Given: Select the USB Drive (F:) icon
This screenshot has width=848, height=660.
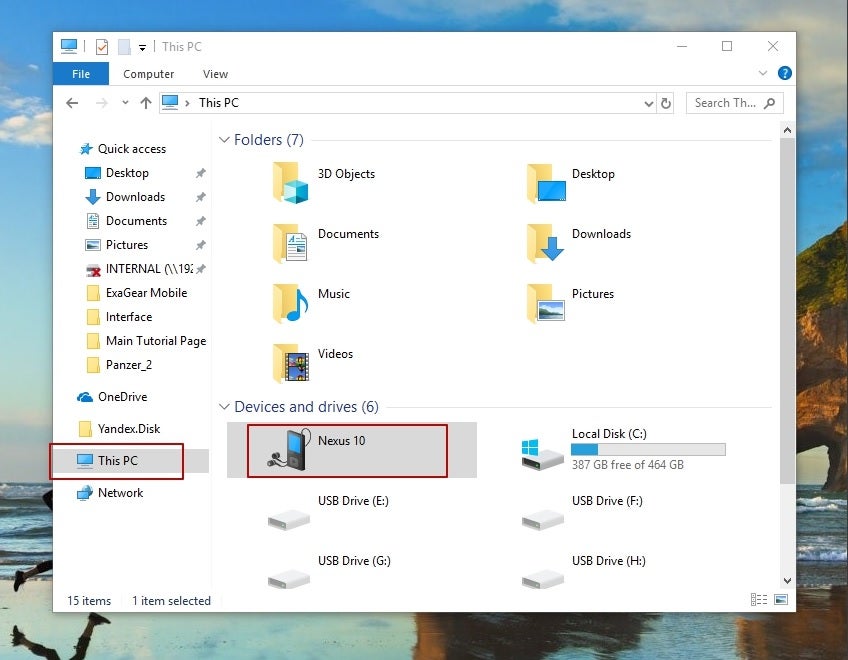Looking at the screenshot, I should 542,520.
